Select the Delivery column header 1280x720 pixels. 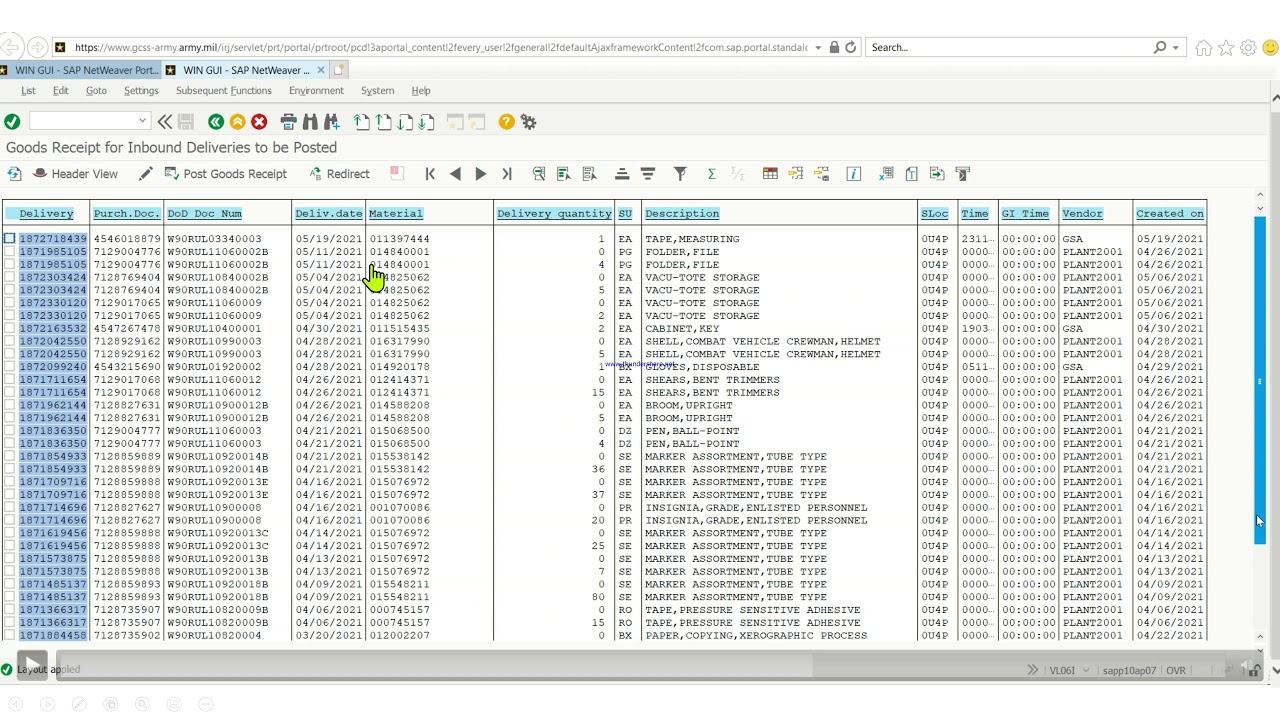46,214
